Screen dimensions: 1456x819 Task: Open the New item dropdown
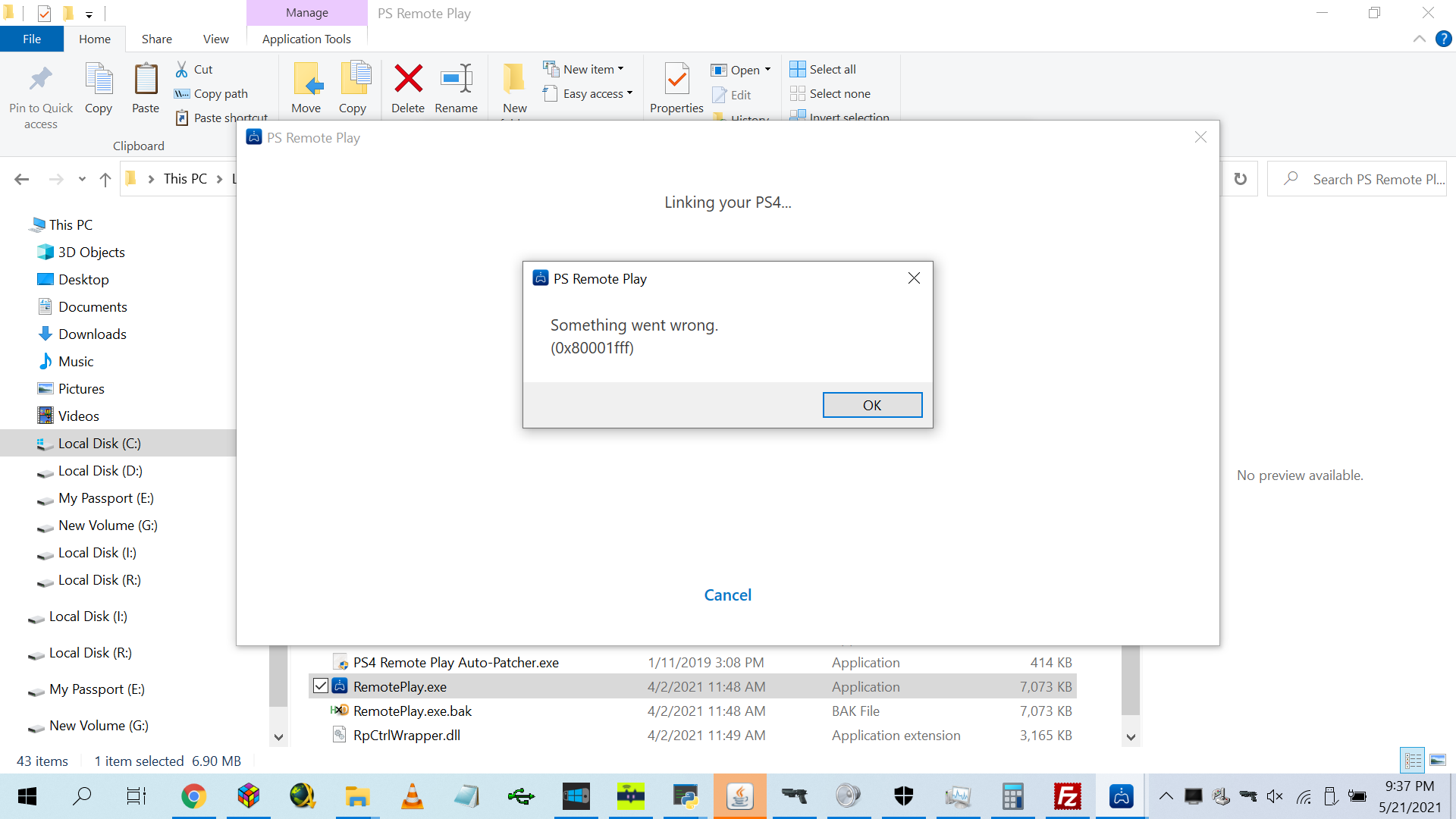pyautogui.click(x=583, y=69)
